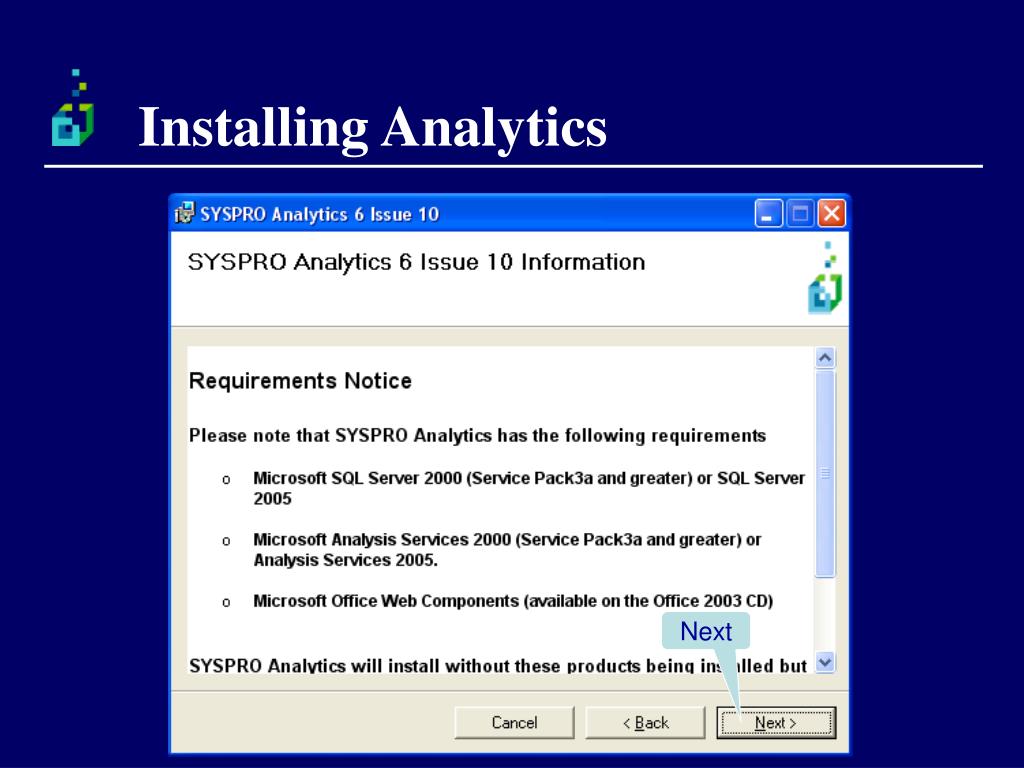
Task: Click the Microsoft Office Web Components requirement line
Action: click(x=513, y=601)
